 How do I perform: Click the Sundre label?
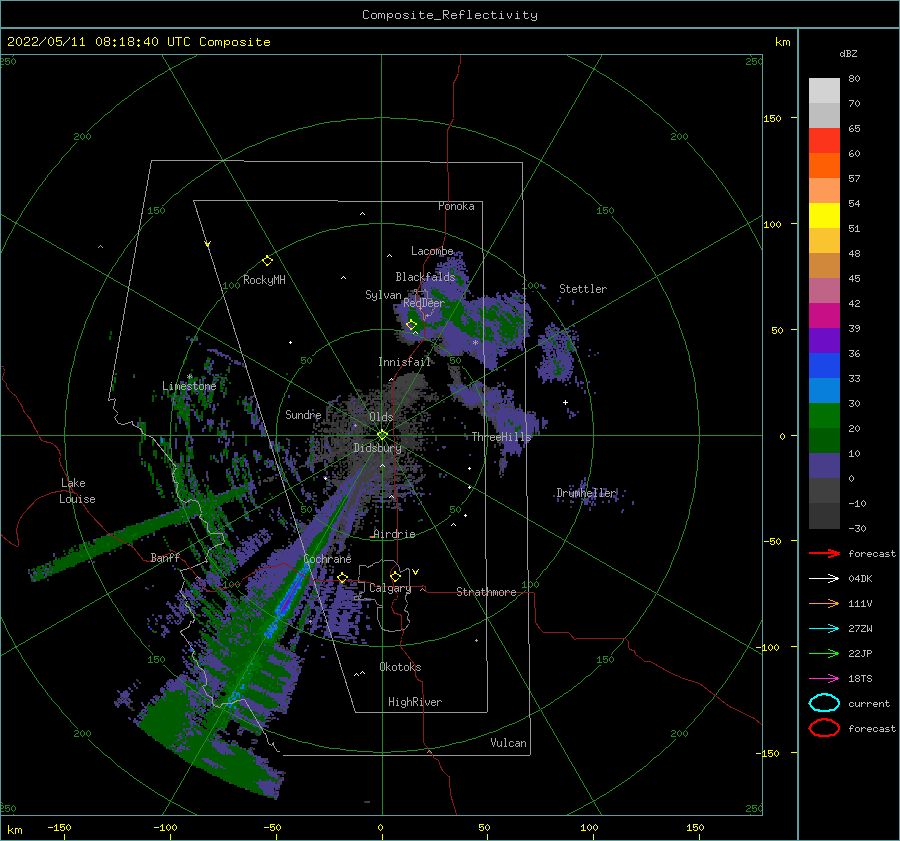(303, 415)
